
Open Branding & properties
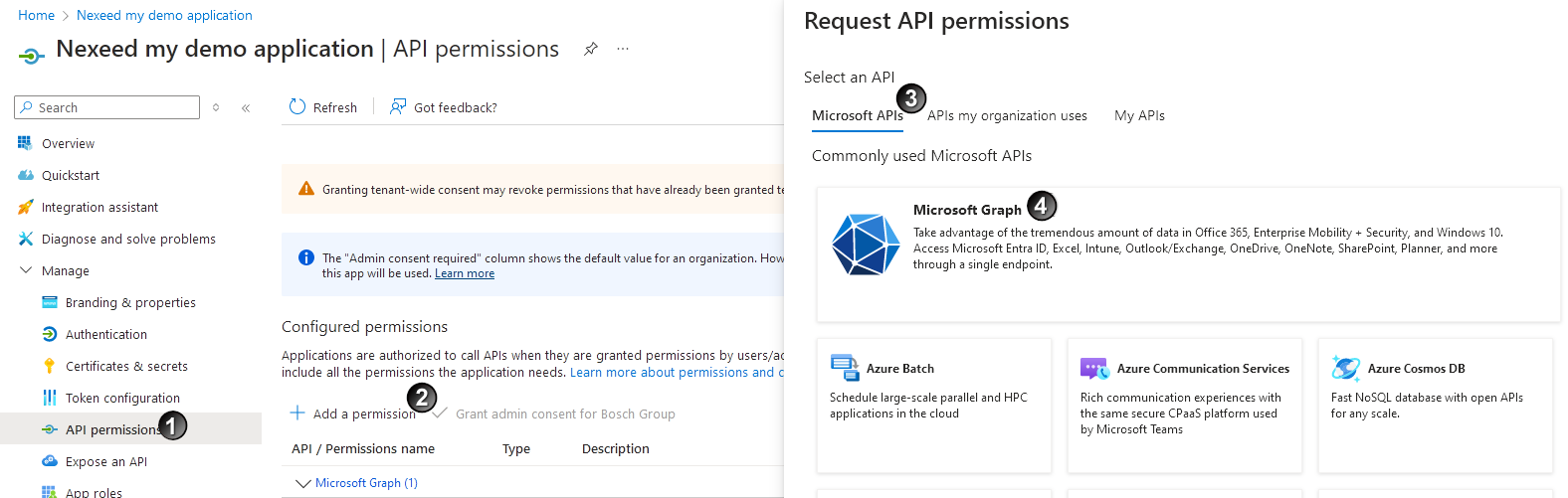click(x=130, y=302)
